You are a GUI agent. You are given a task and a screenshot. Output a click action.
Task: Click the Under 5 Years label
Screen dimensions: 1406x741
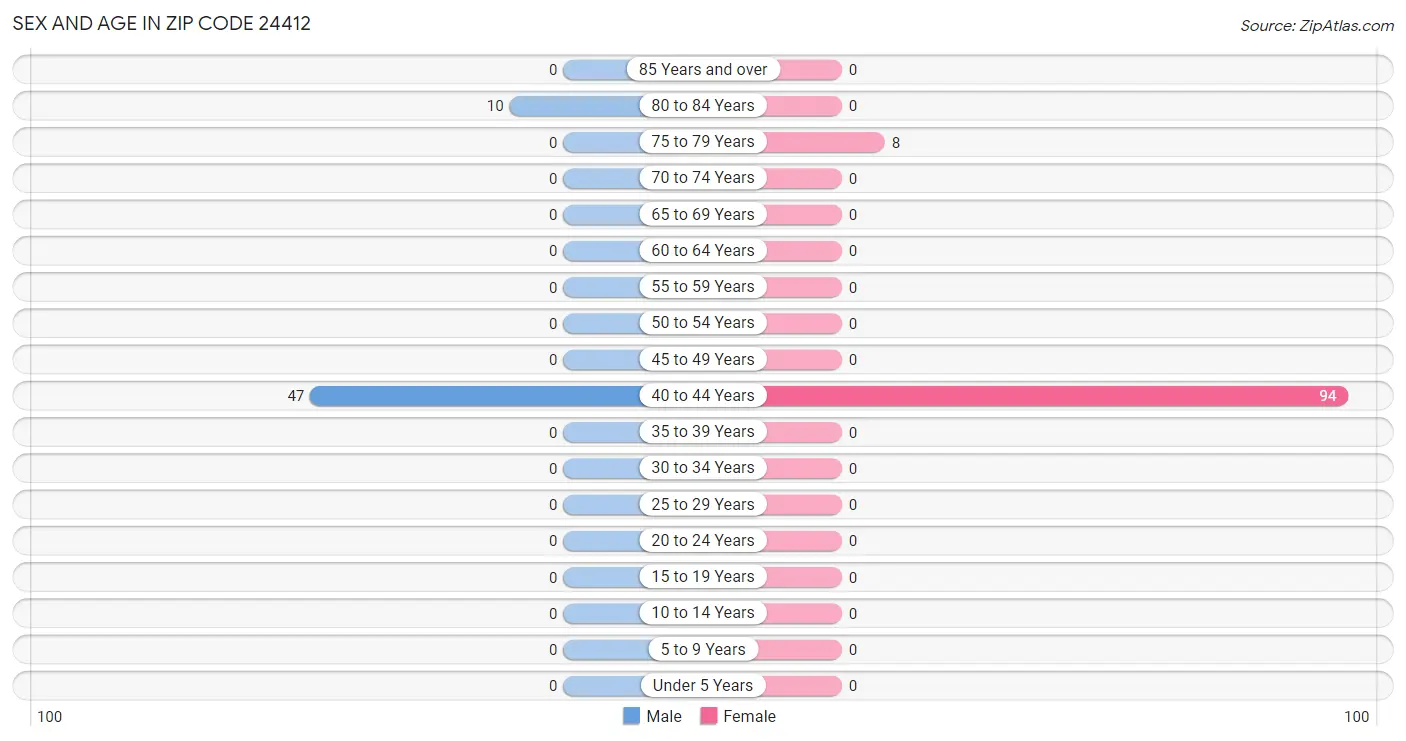pyautogui.click(x=703, y=685)
